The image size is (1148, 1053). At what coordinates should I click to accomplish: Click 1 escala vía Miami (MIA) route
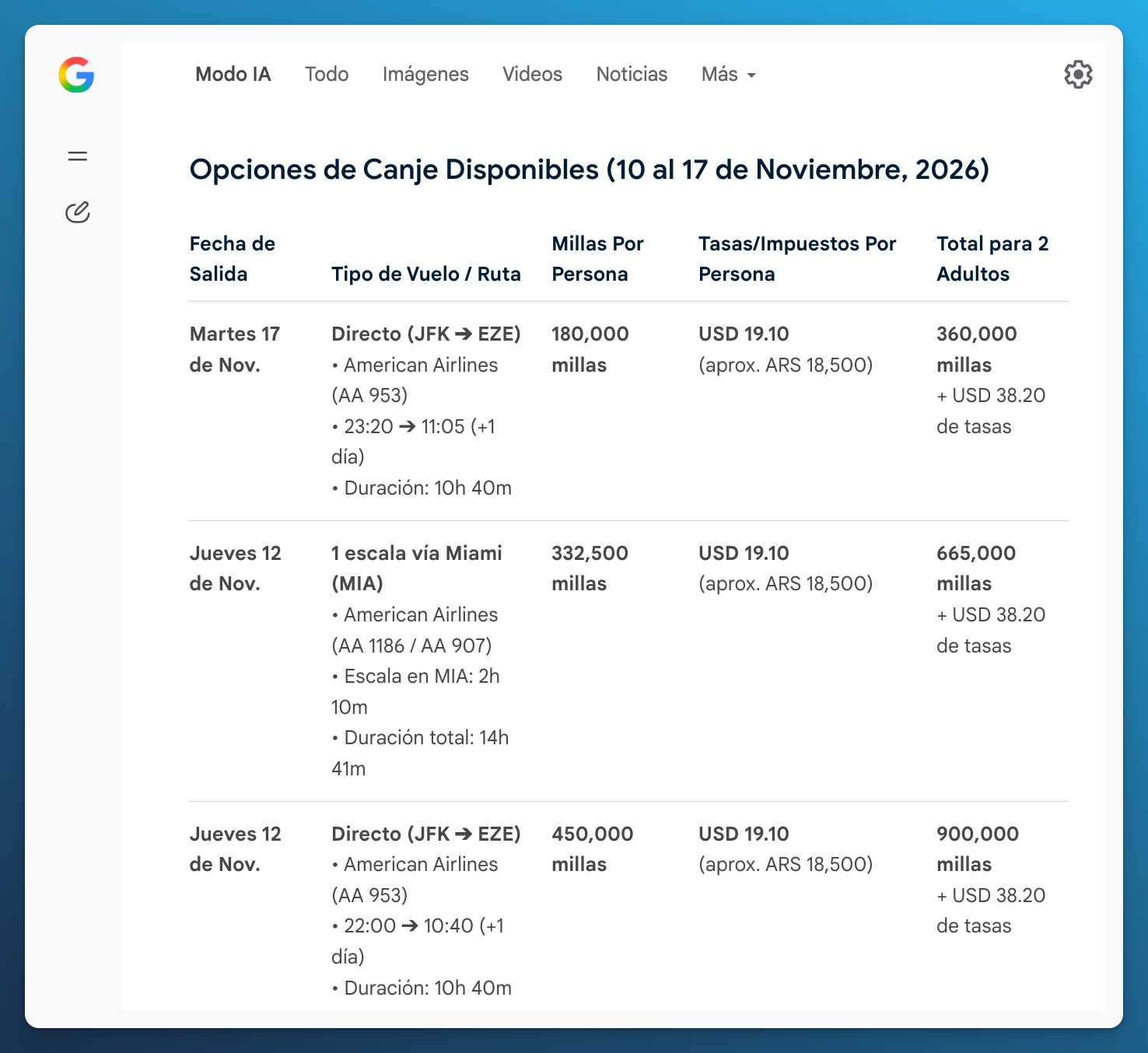pyautogui.click(x=417, y=568)
